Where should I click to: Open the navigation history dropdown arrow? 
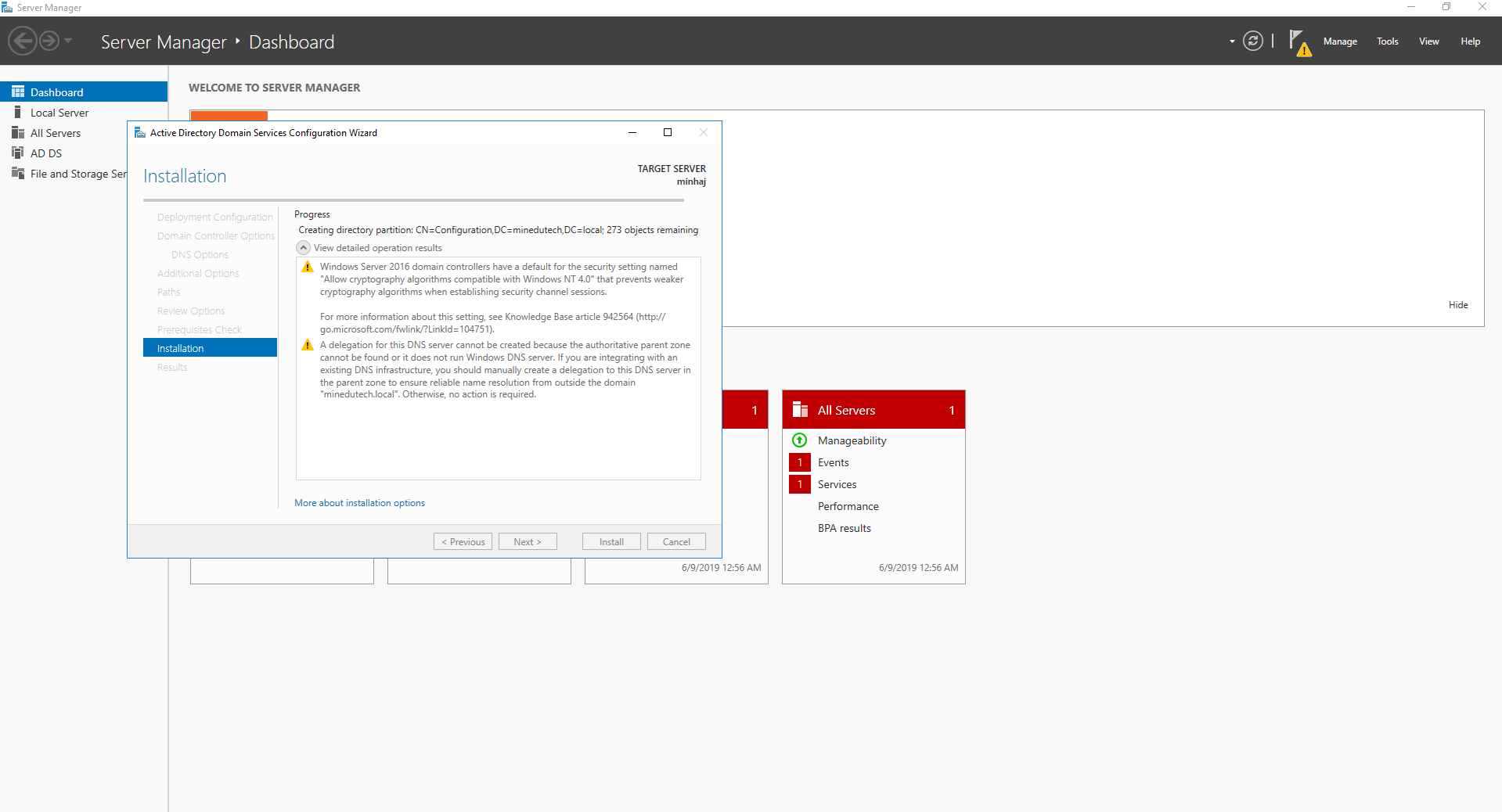[68, 41]
